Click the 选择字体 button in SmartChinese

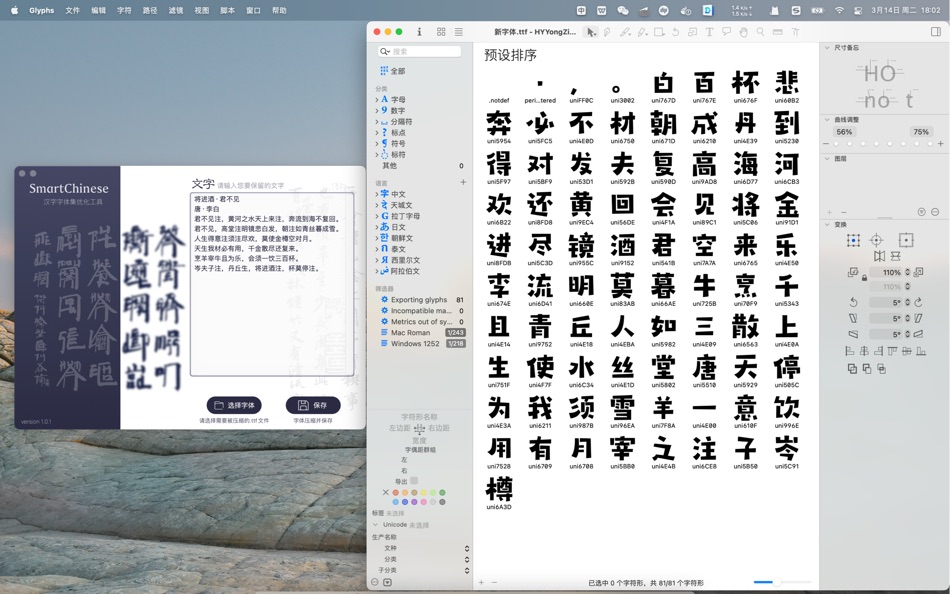tap(234, 405)
